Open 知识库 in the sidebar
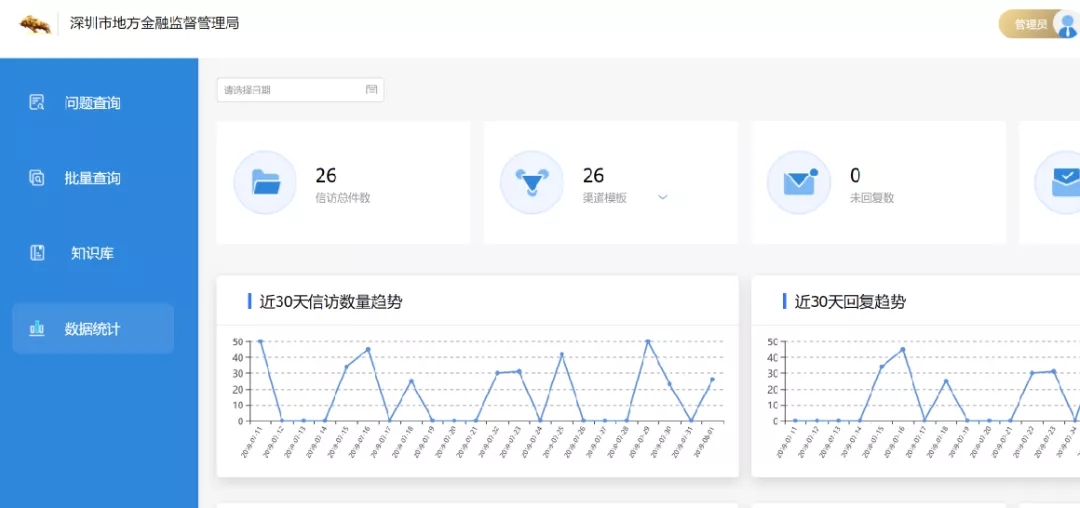This screenshot has height=508, width=1080. 93,253
